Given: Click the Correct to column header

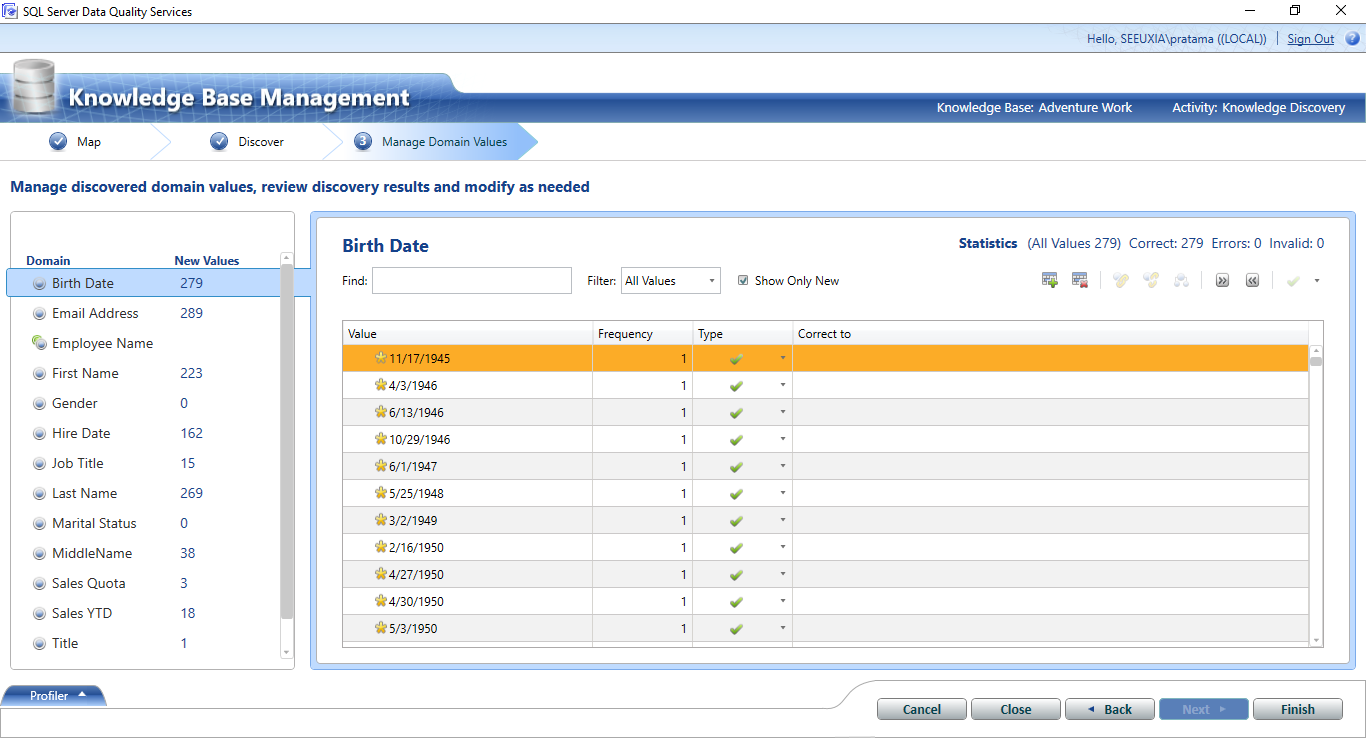Looking at the screenshot, I should [1051, 333].
